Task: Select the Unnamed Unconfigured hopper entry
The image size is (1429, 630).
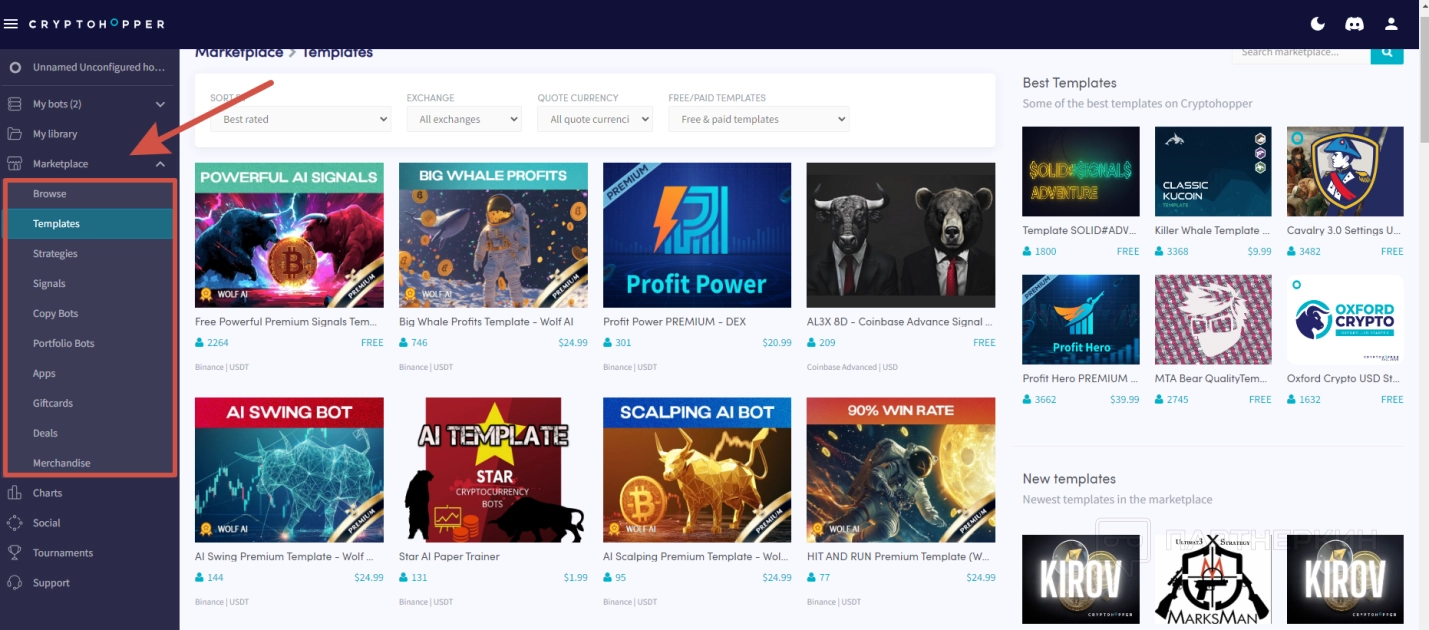Action: coord(89,68)
